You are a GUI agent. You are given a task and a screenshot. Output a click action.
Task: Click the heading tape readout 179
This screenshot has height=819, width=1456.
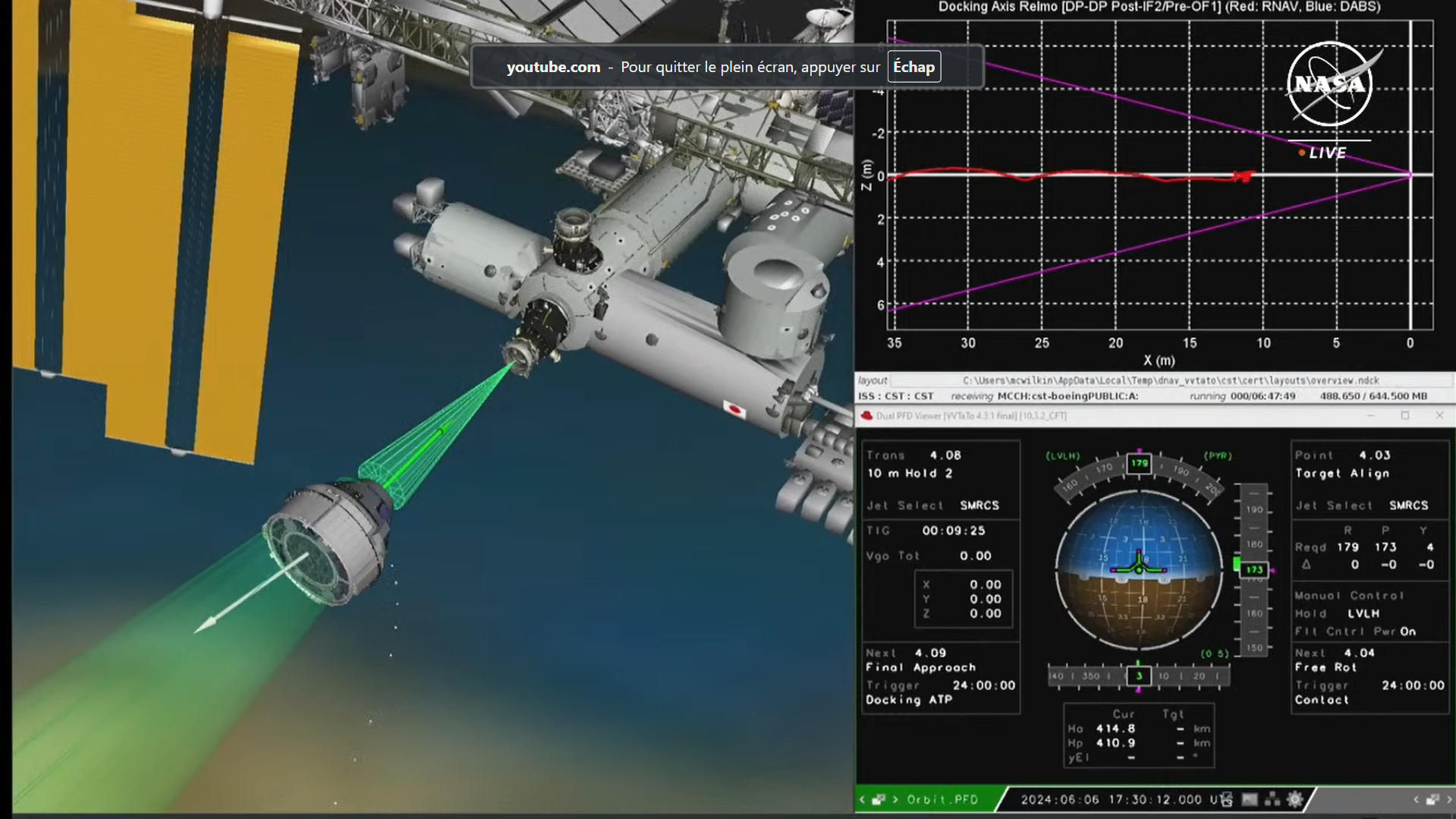[x=1140, y=463]
